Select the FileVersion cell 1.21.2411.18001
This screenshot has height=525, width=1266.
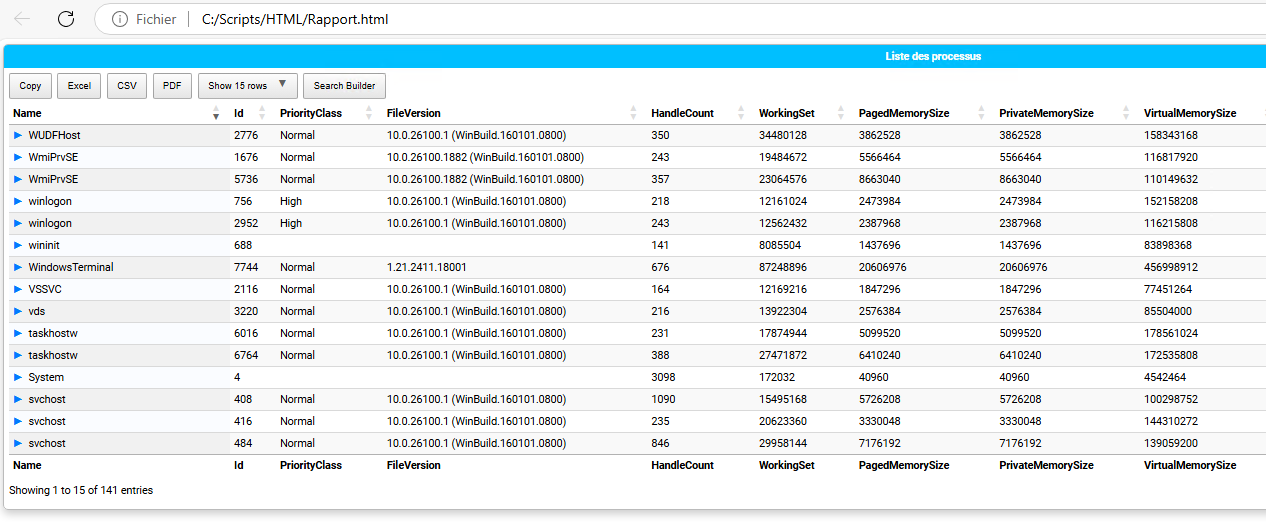point(427,267)
